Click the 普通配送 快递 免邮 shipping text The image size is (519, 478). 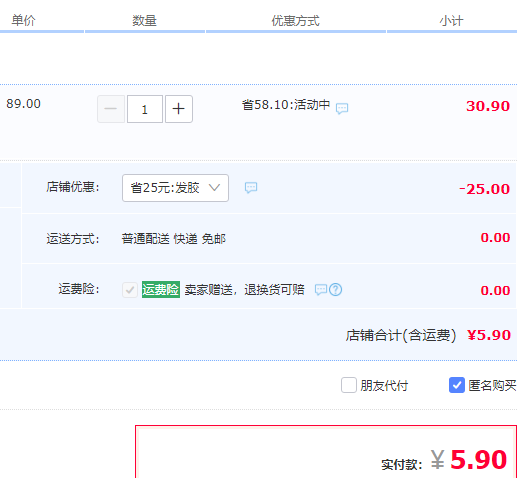pyautogui.click(x=174, y=239)
